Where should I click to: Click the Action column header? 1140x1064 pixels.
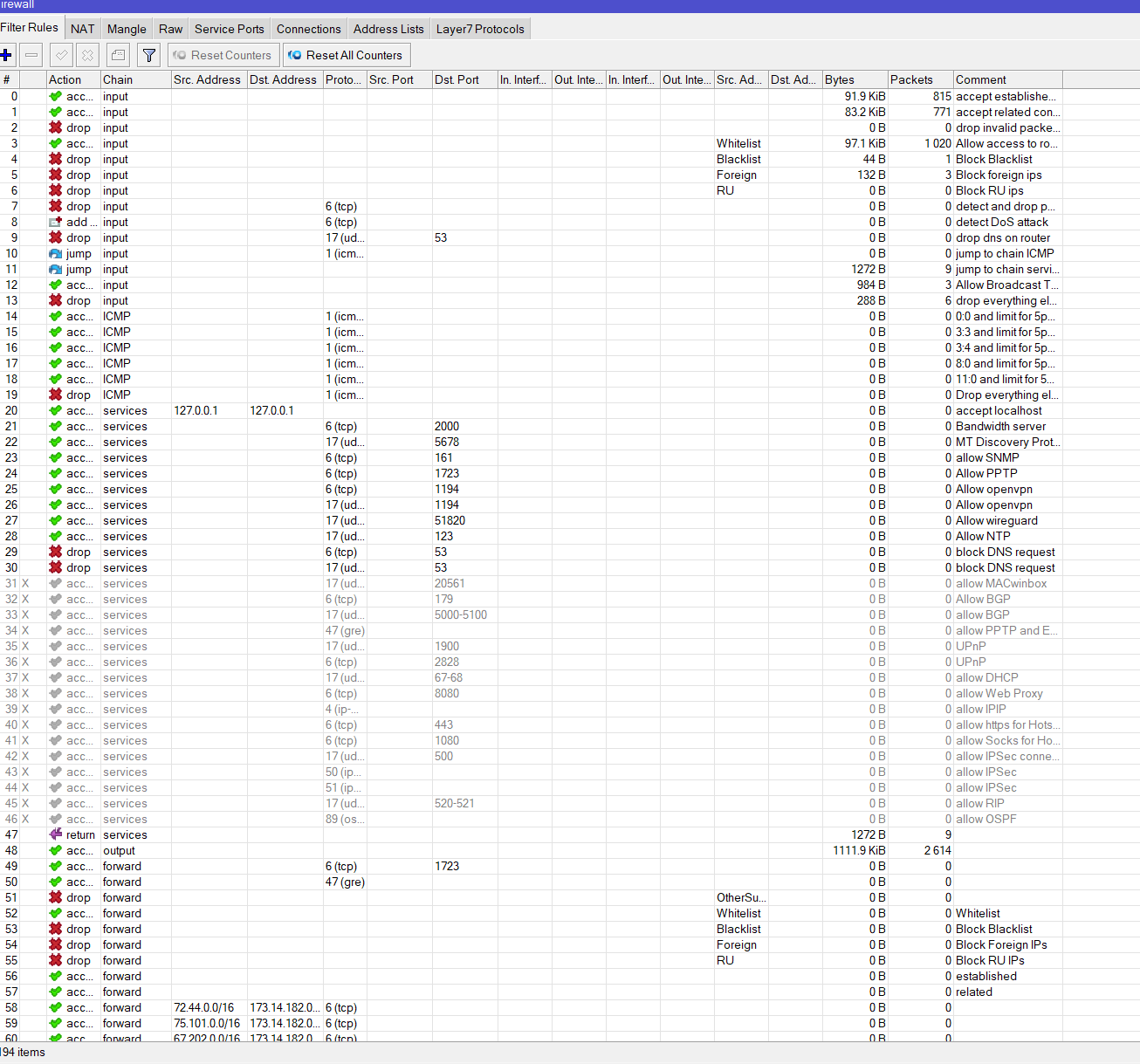(x=73, y=79)
